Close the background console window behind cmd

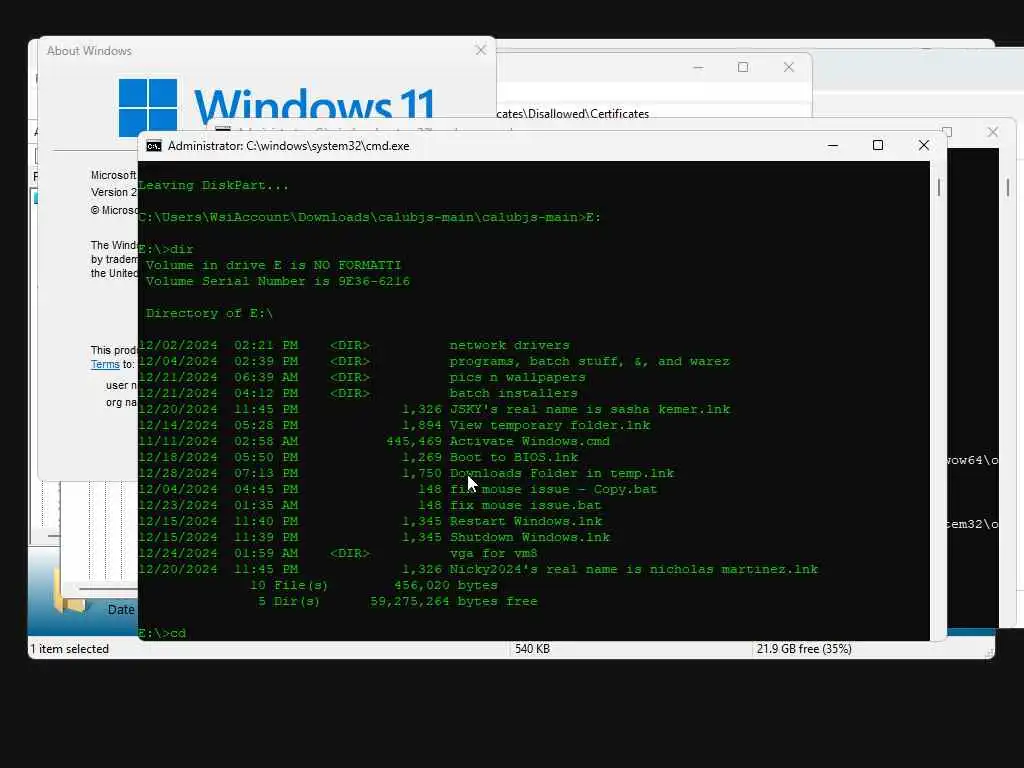click(993, 132)
